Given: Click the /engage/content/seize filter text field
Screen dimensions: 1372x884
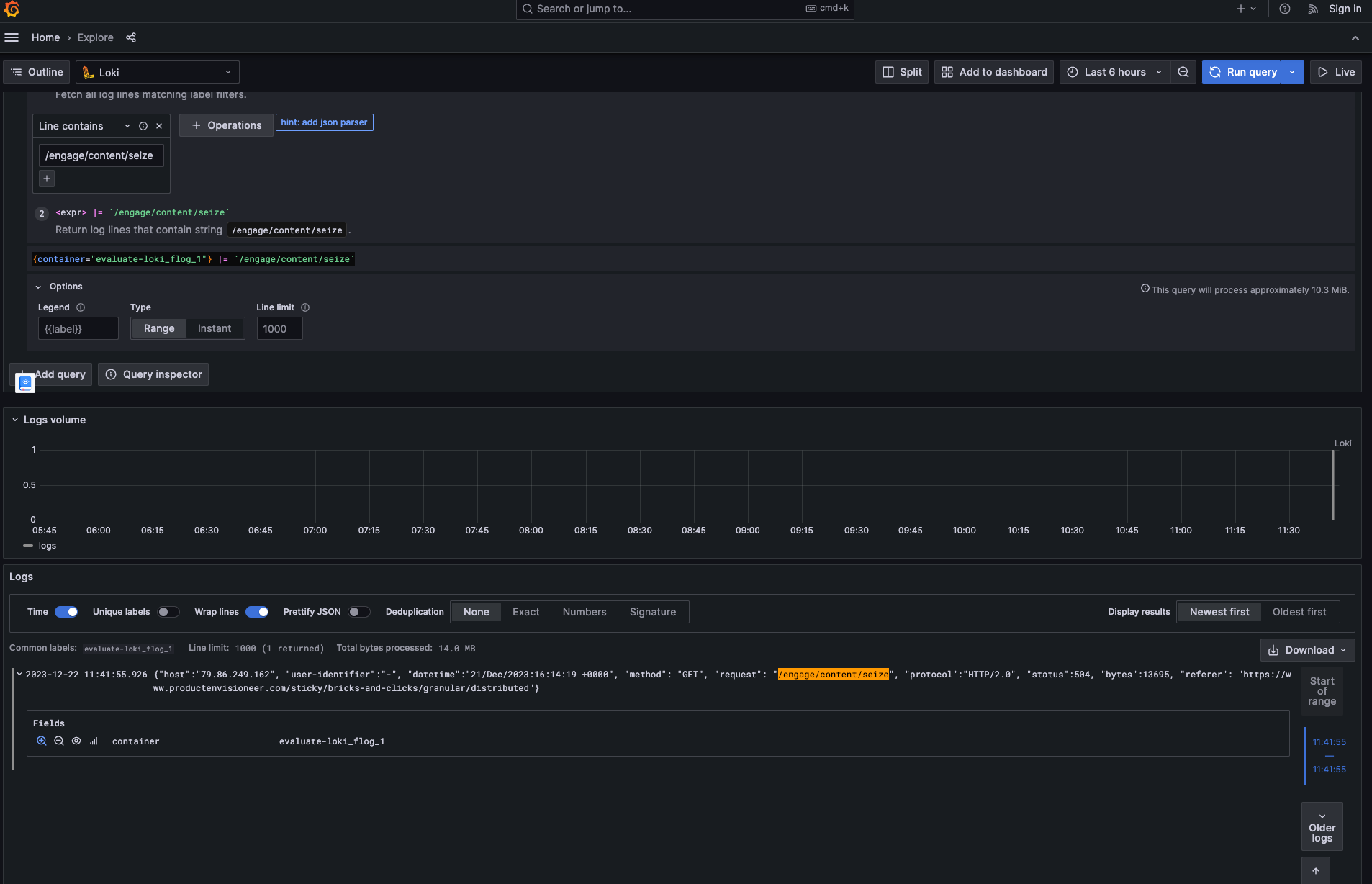Looking at the screenshot, I should (x=101, y=155).
